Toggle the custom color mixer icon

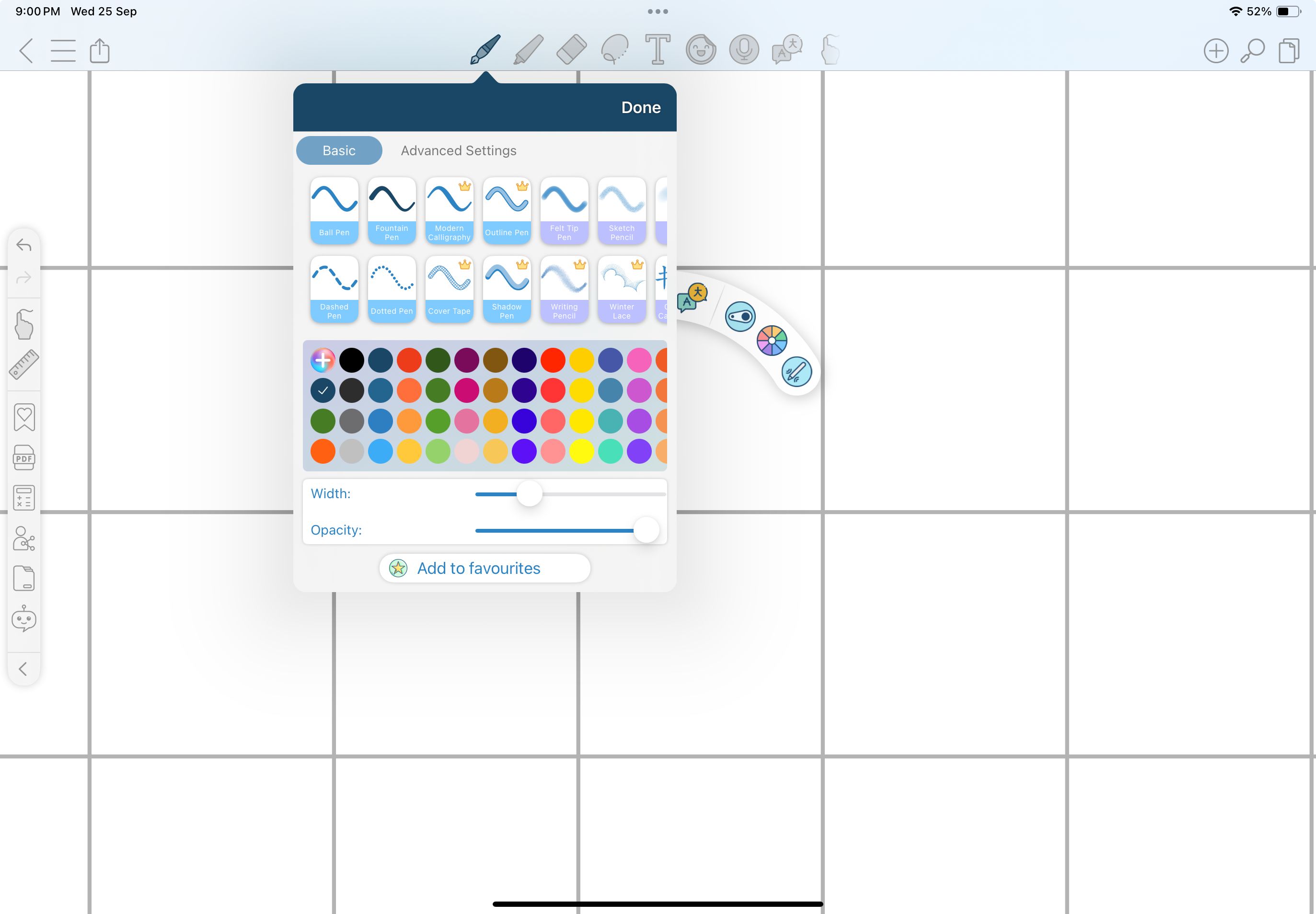tap(322, 358)
